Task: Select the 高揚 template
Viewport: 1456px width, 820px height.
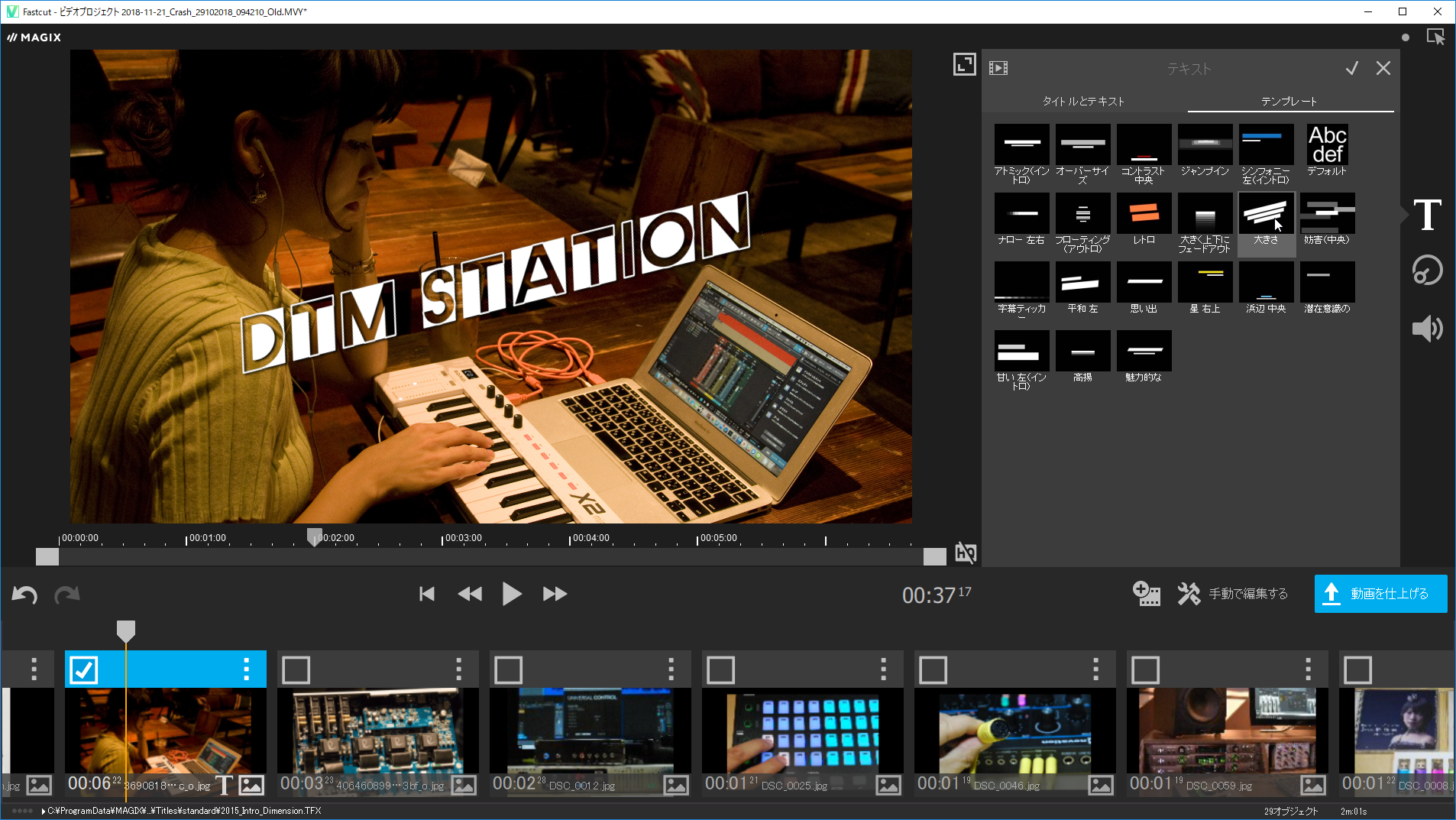Action: tap(1082, 356)
